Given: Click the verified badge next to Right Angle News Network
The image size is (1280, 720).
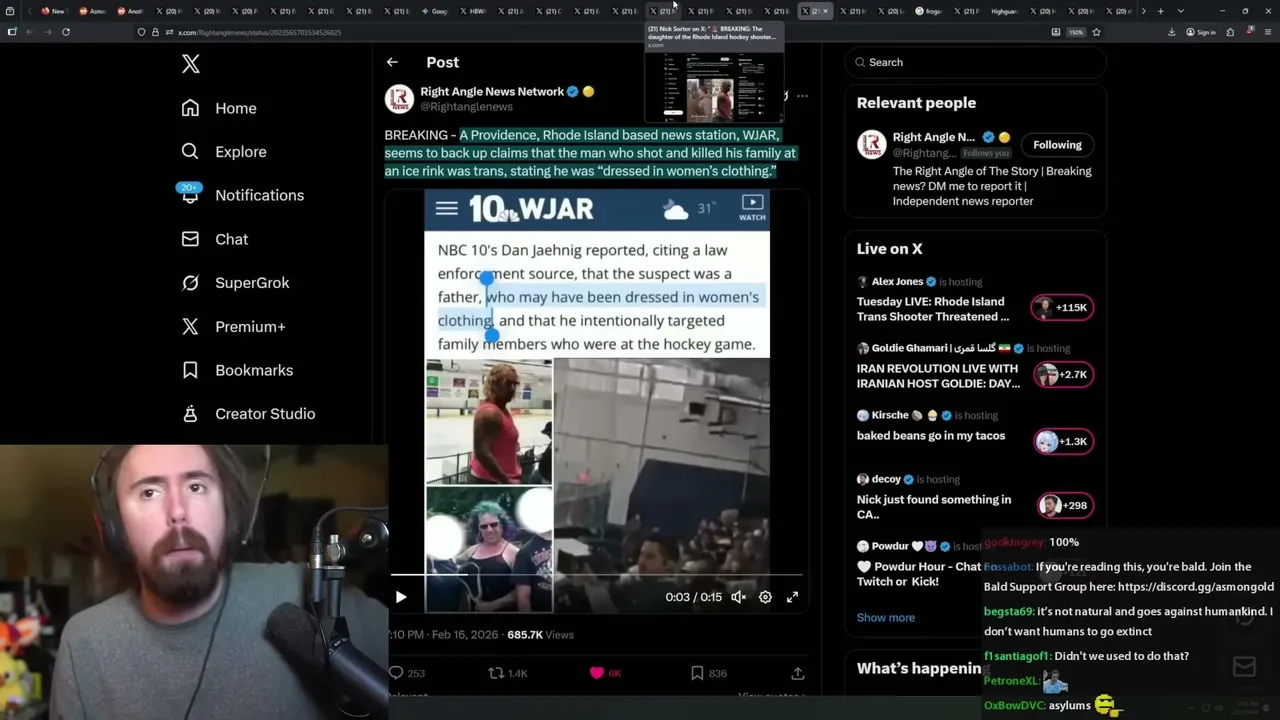Looking at the screenshot, I should (573, 91).
